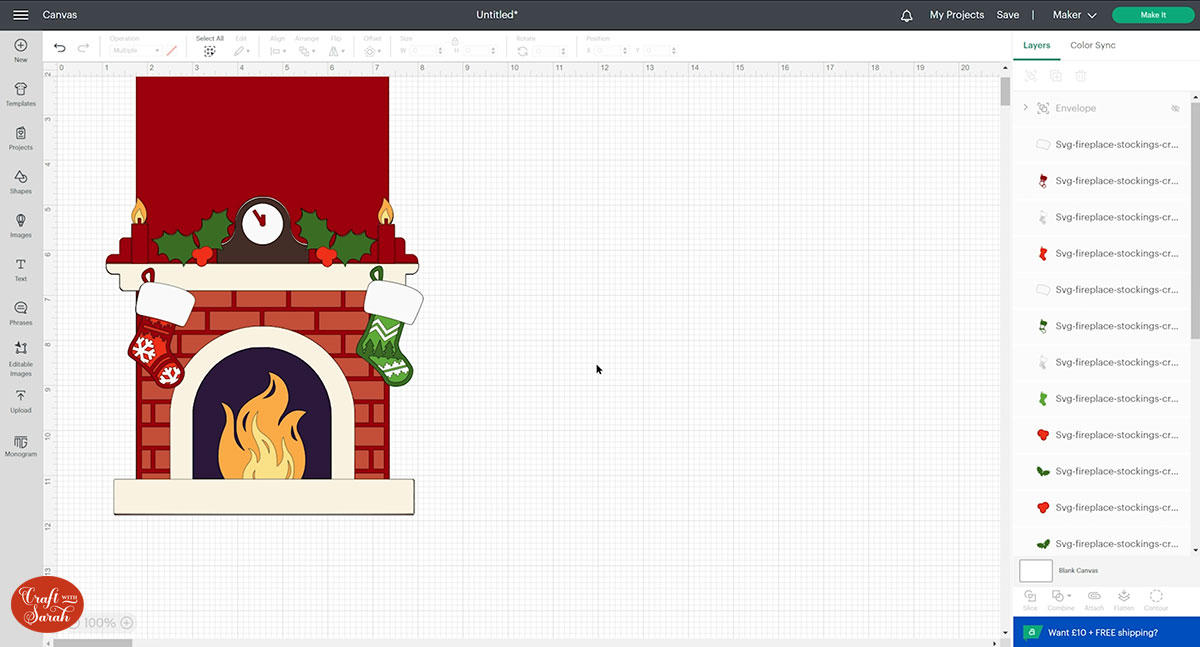Open the Monogram tool

click(x=20, y=445)
